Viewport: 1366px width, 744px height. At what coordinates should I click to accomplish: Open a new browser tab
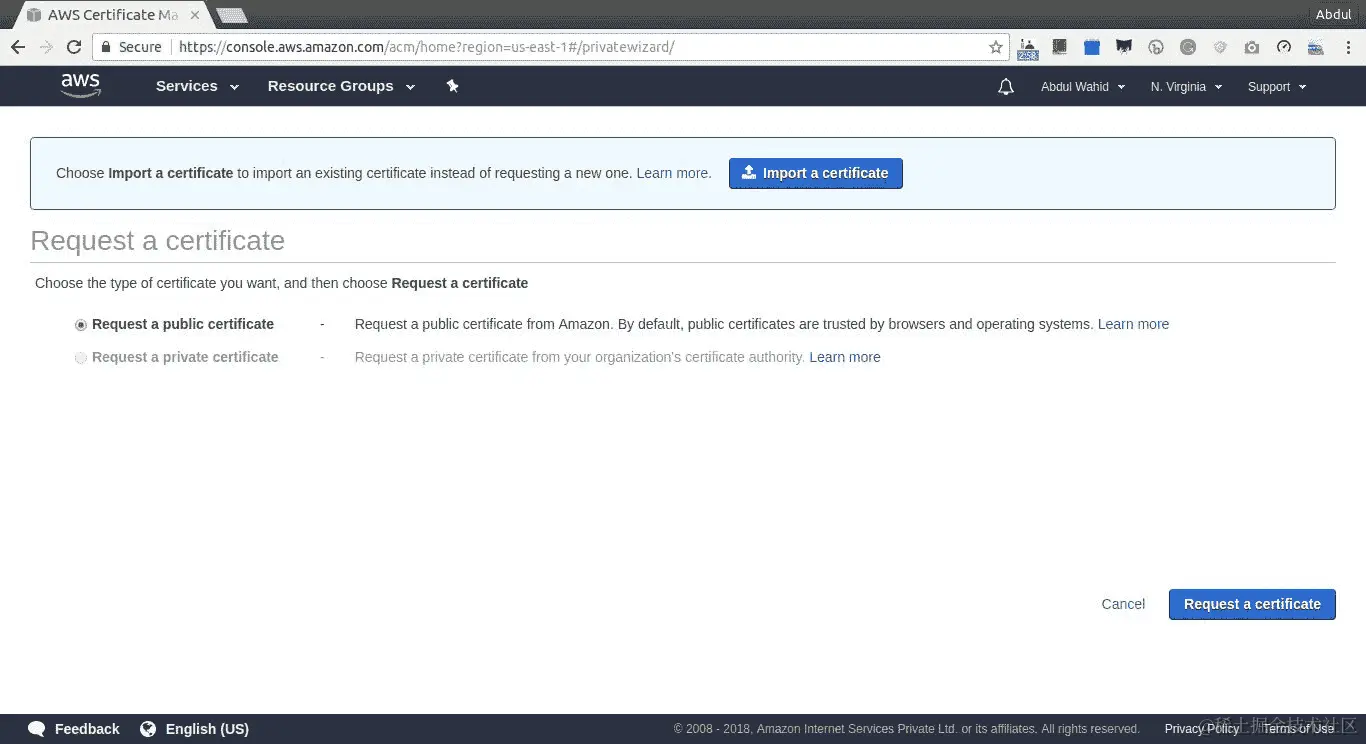(x=232, y=15)
